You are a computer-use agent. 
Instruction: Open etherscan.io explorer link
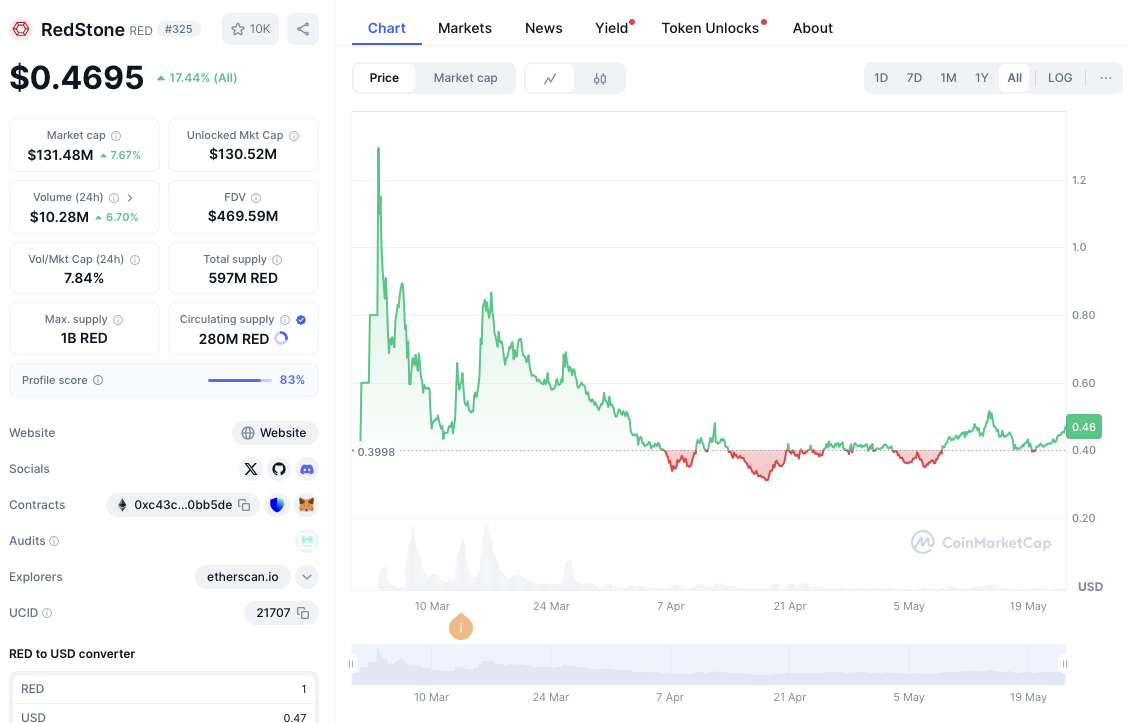click(x=242, y=577)
